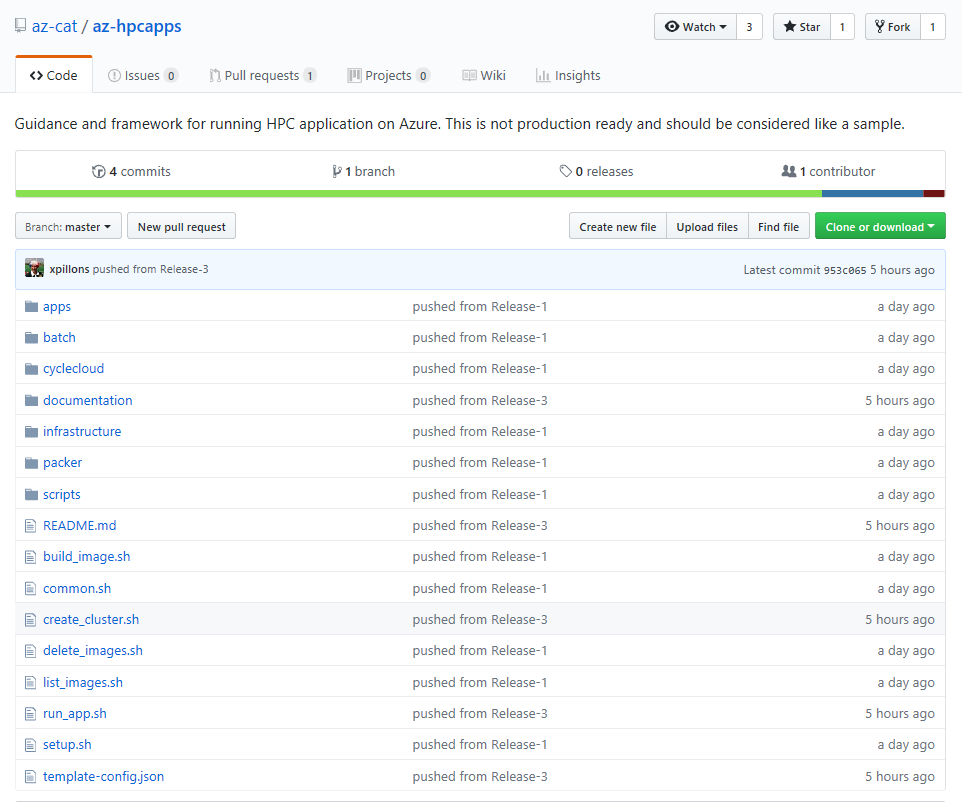
Task: Expand the Clone or download menu
Action: (x=880, y=226)
